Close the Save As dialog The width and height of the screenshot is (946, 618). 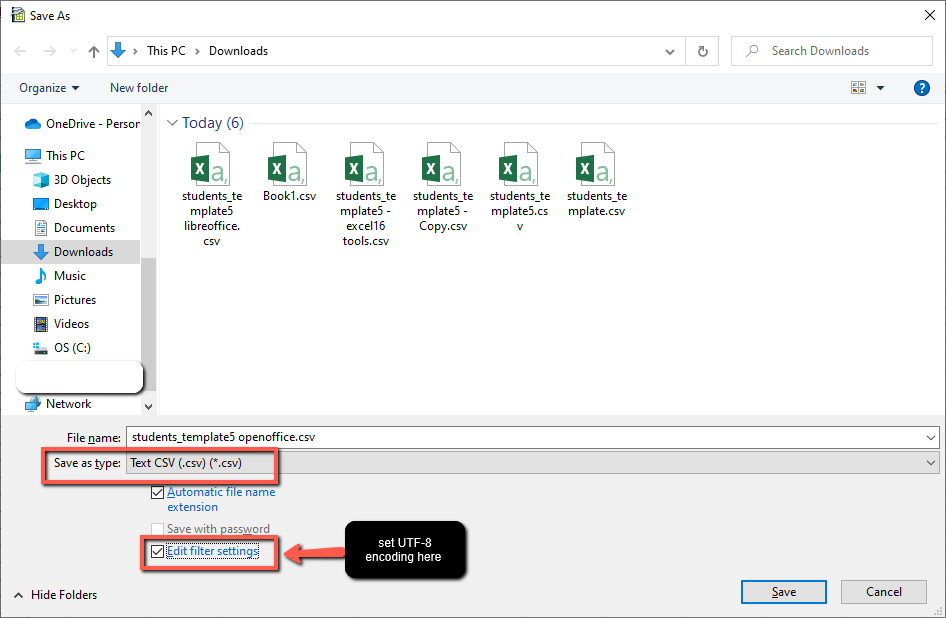[x=930, y=15]
